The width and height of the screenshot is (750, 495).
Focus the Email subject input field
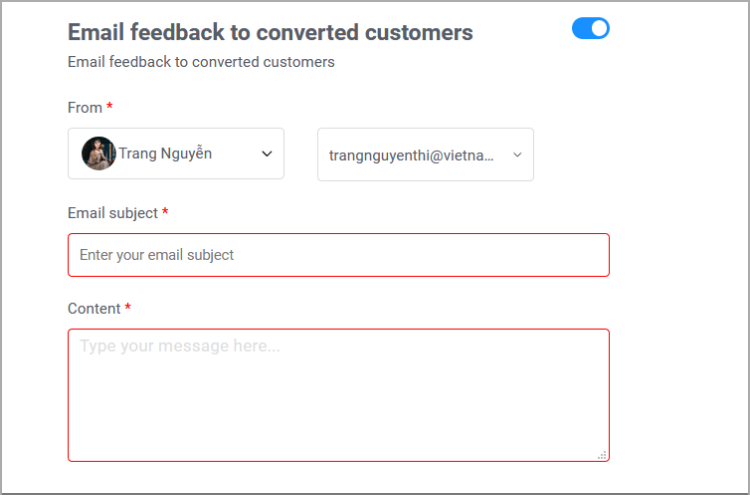[x=339, y=255]
